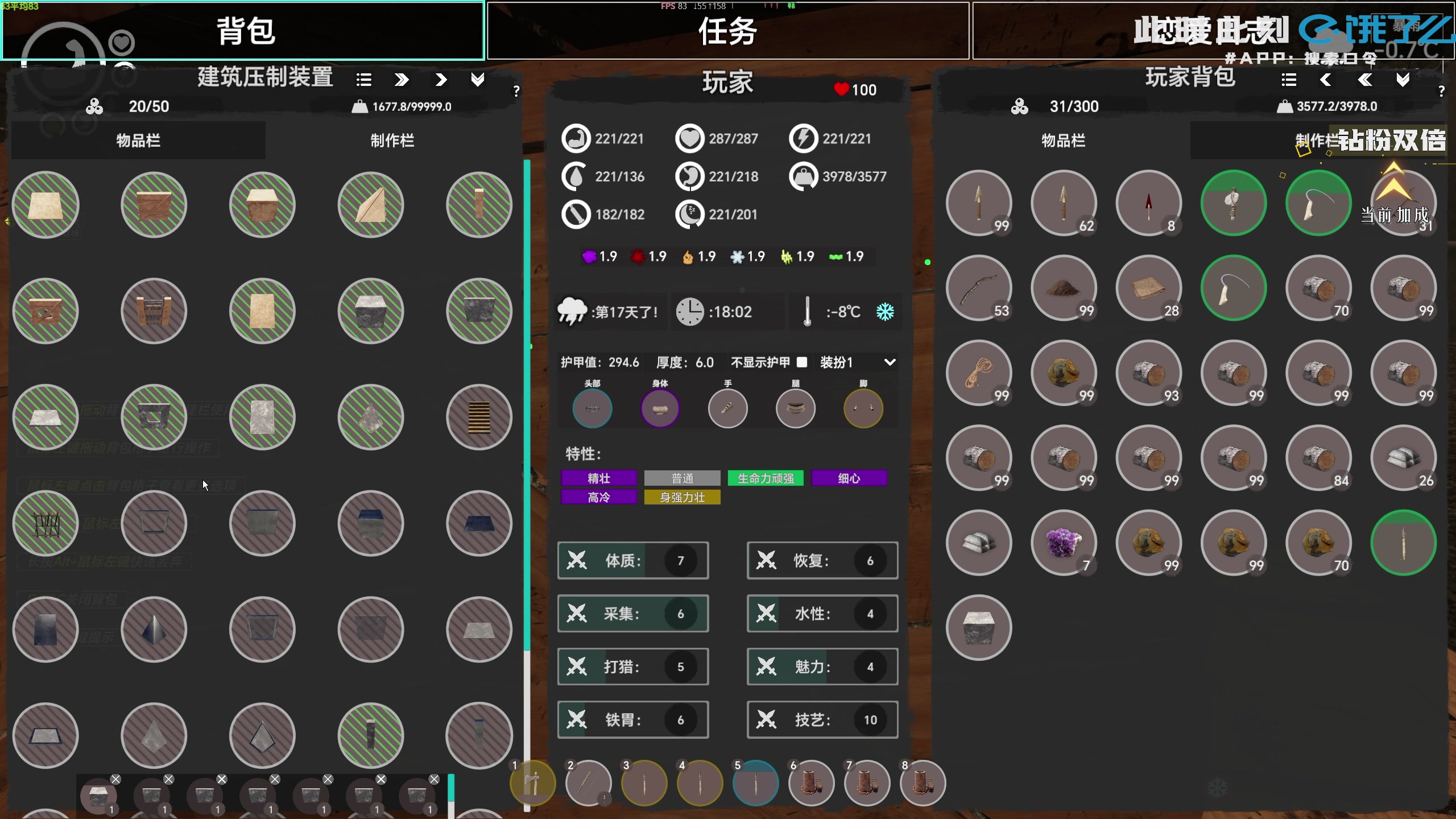Viewport: 1456px width, 819px height.
Task: Select 物品栏 tab in 玩家背包 panel
Action: (x=1063, y=140)
